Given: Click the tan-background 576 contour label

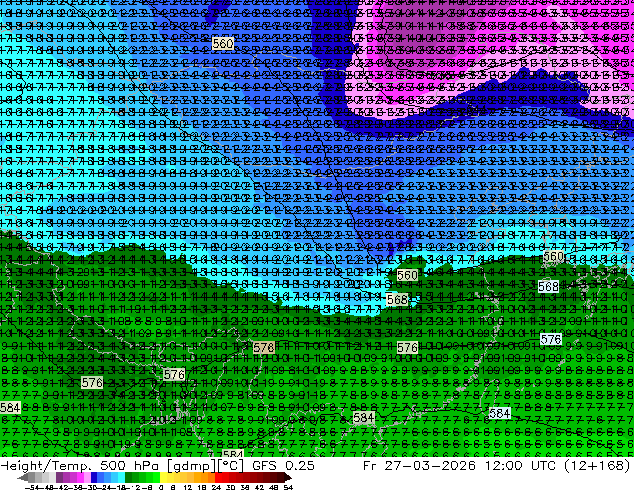Looking at the screenshot, I should point(264,347).
